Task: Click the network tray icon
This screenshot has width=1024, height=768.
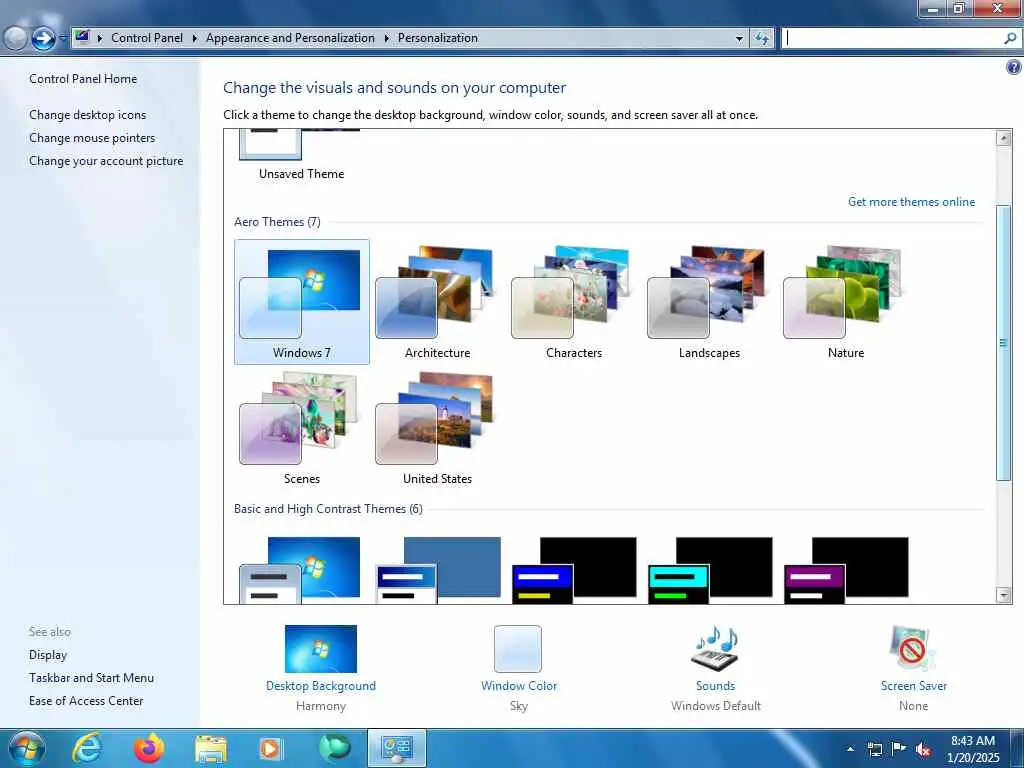Action: pos(874,749)
